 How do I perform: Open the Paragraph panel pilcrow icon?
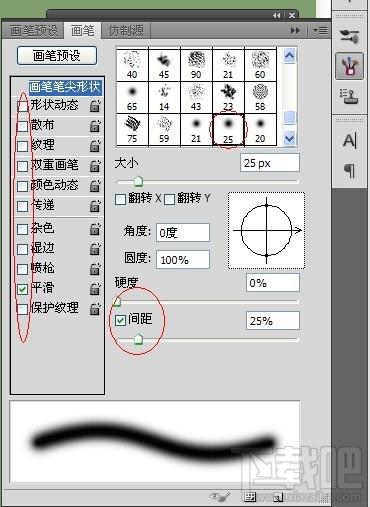point(350,171)
